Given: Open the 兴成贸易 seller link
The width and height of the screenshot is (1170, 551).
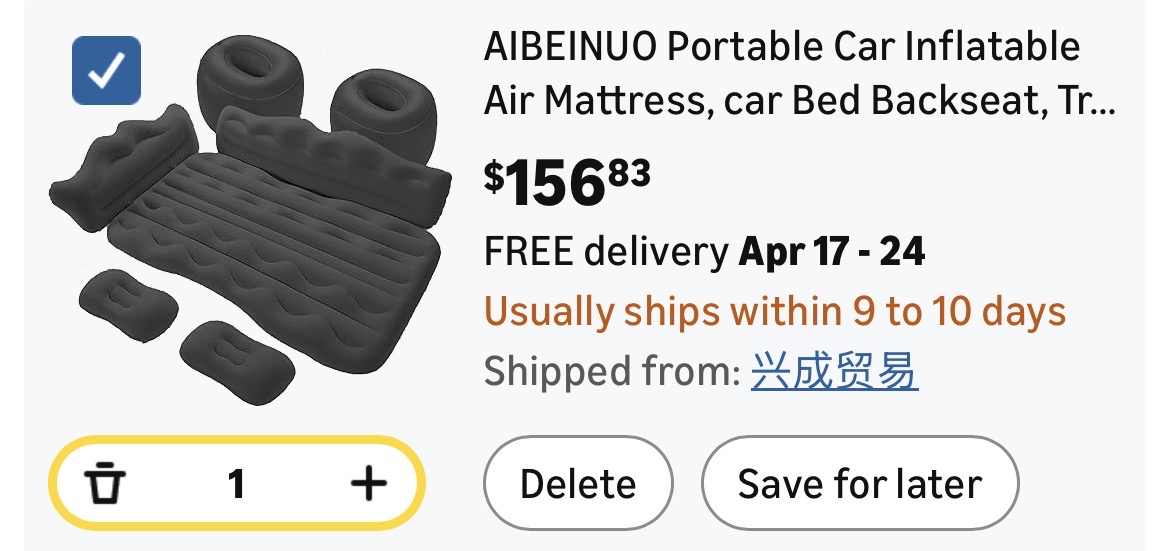Looking at the screenshot, I should 834,372.
